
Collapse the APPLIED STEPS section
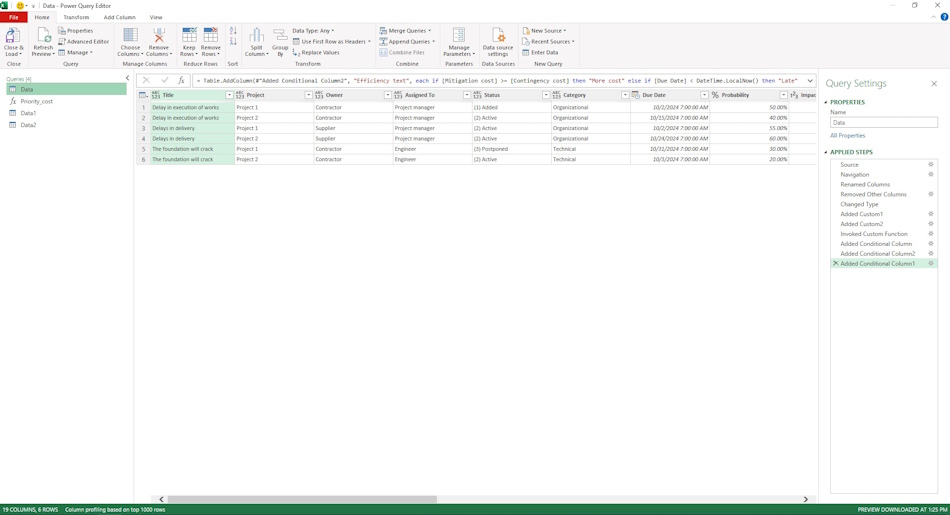click(826, 152)
